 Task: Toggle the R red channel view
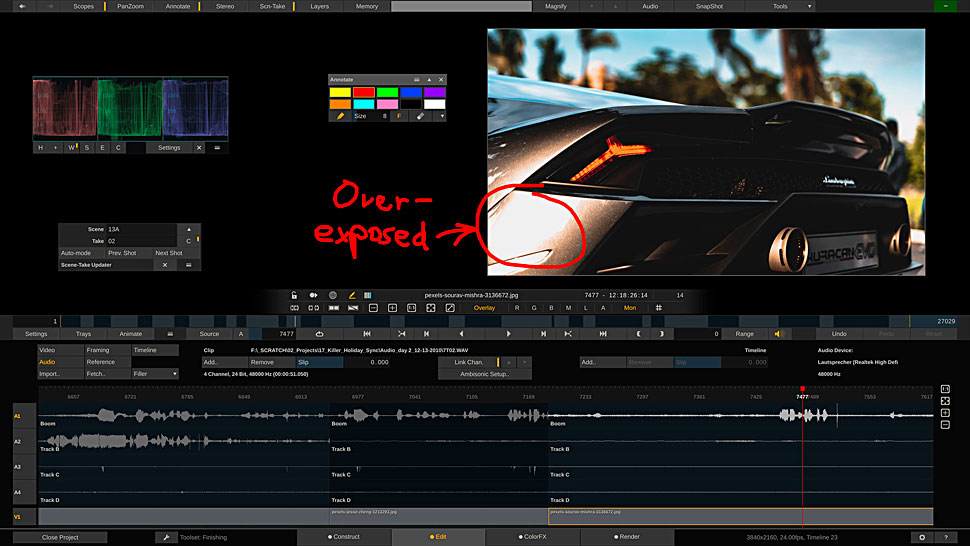517,307
